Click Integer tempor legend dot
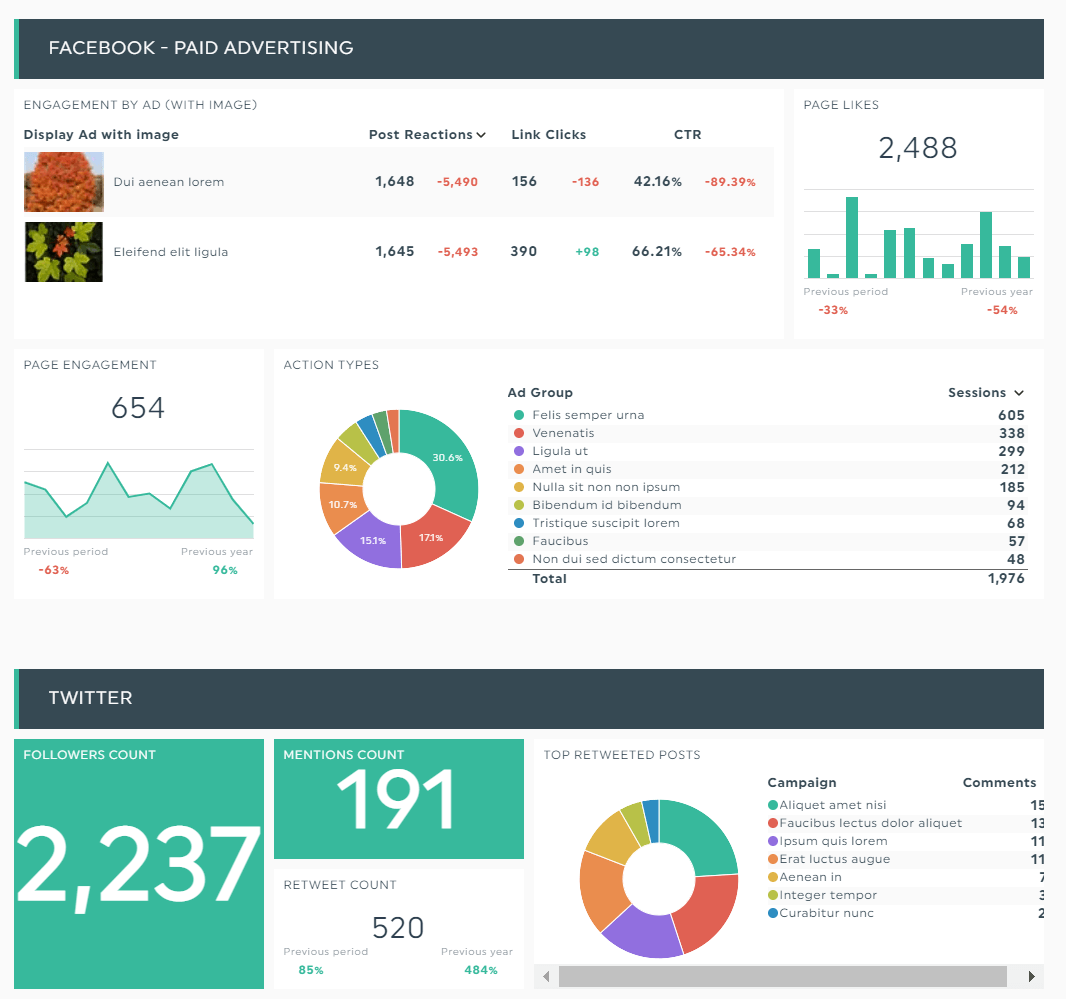This screenshot has width=1066, height=999. [772, 895]
